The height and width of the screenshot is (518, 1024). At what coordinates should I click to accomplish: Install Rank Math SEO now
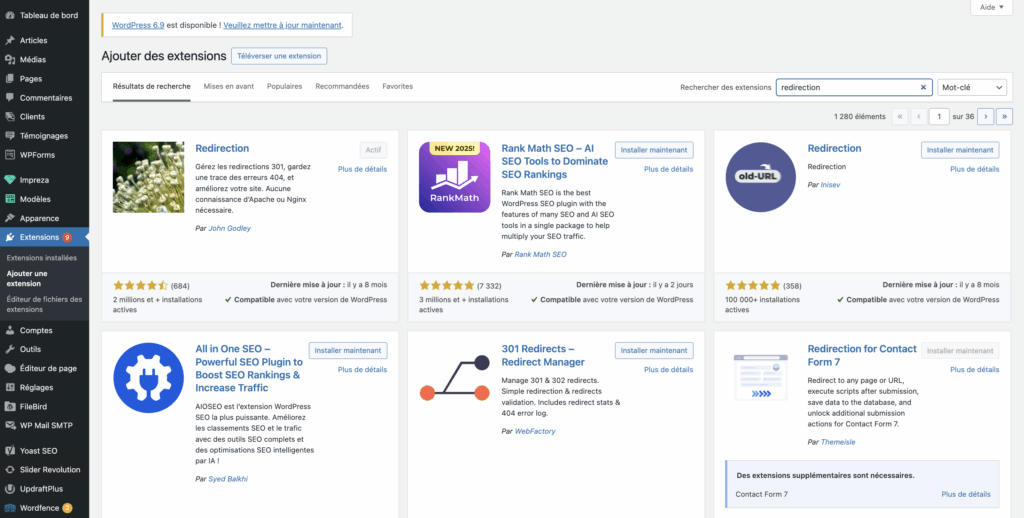(x=653, y=150)
